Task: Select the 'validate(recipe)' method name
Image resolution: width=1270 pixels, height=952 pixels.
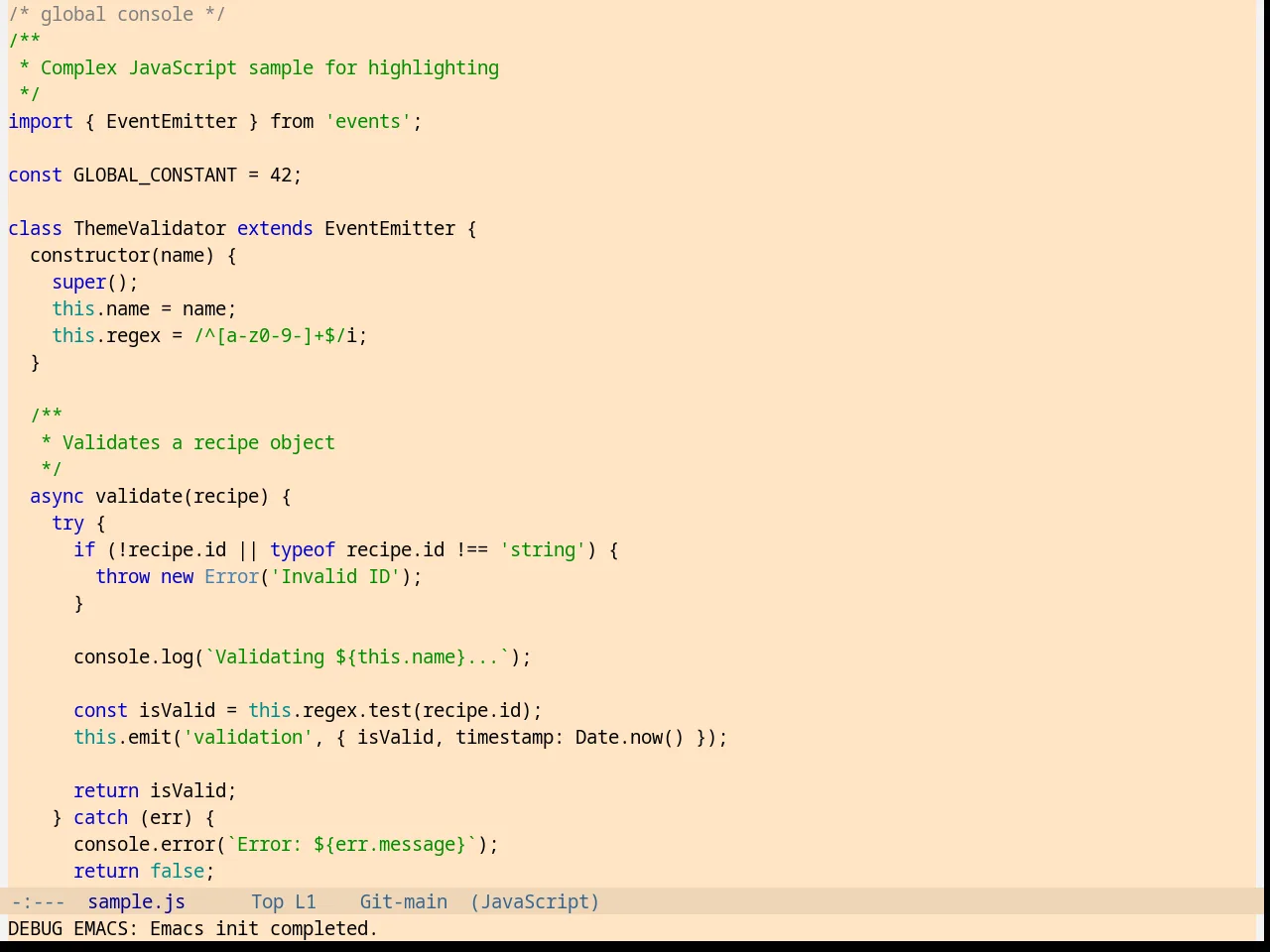Action: [182, 496]
